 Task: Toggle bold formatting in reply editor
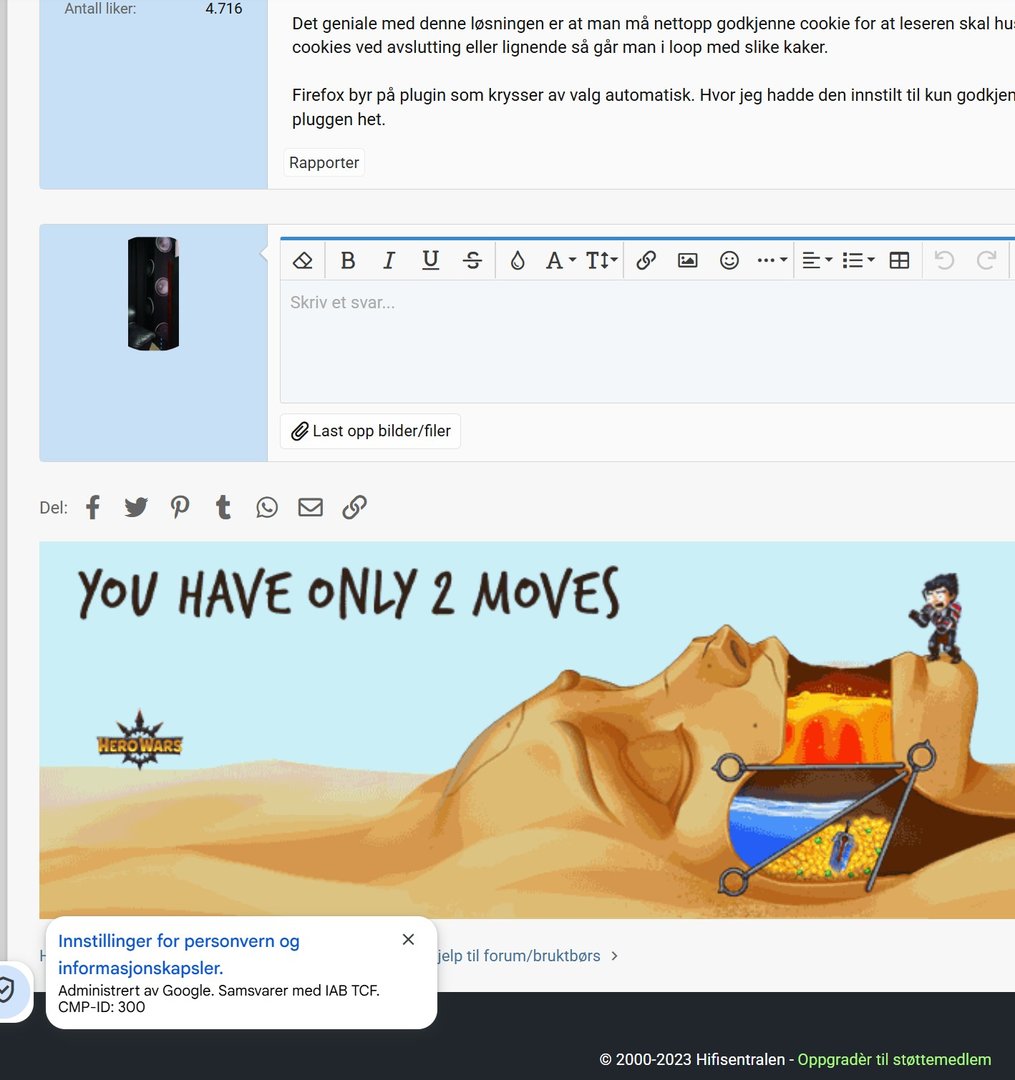click(348, 260)
